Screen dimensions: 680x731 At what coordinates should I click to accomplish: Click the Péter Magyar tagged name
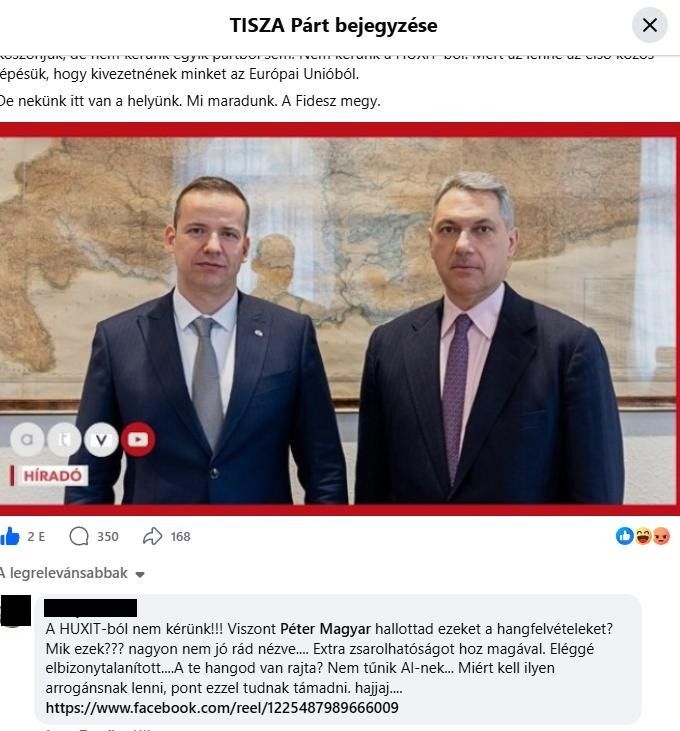(x=325, y=629)
